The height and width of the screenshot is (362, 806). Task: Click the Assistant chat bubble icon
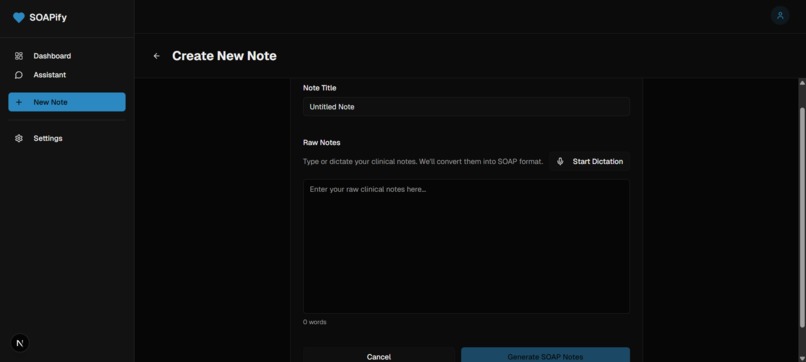(x=19, y=75)
